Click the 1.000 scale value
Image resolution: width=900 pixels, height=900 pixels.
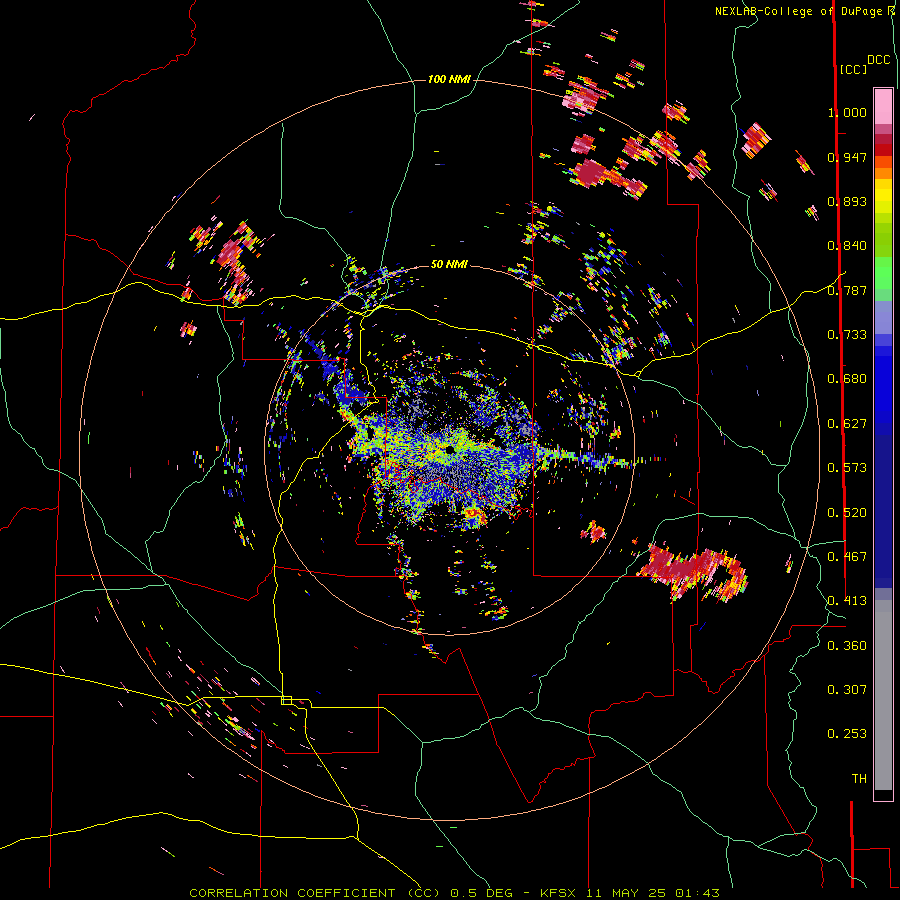click(x=847, y=112)
